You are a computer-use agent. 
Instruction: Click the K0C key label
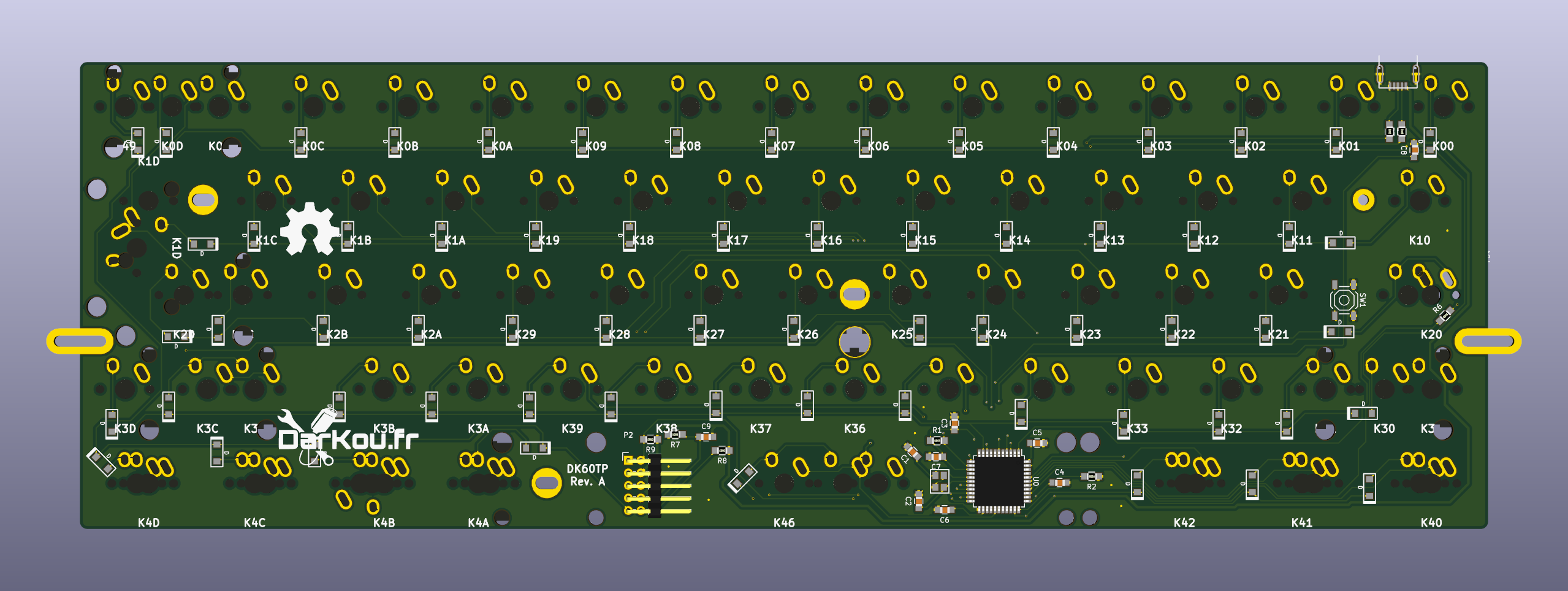[x=313, y=146]
